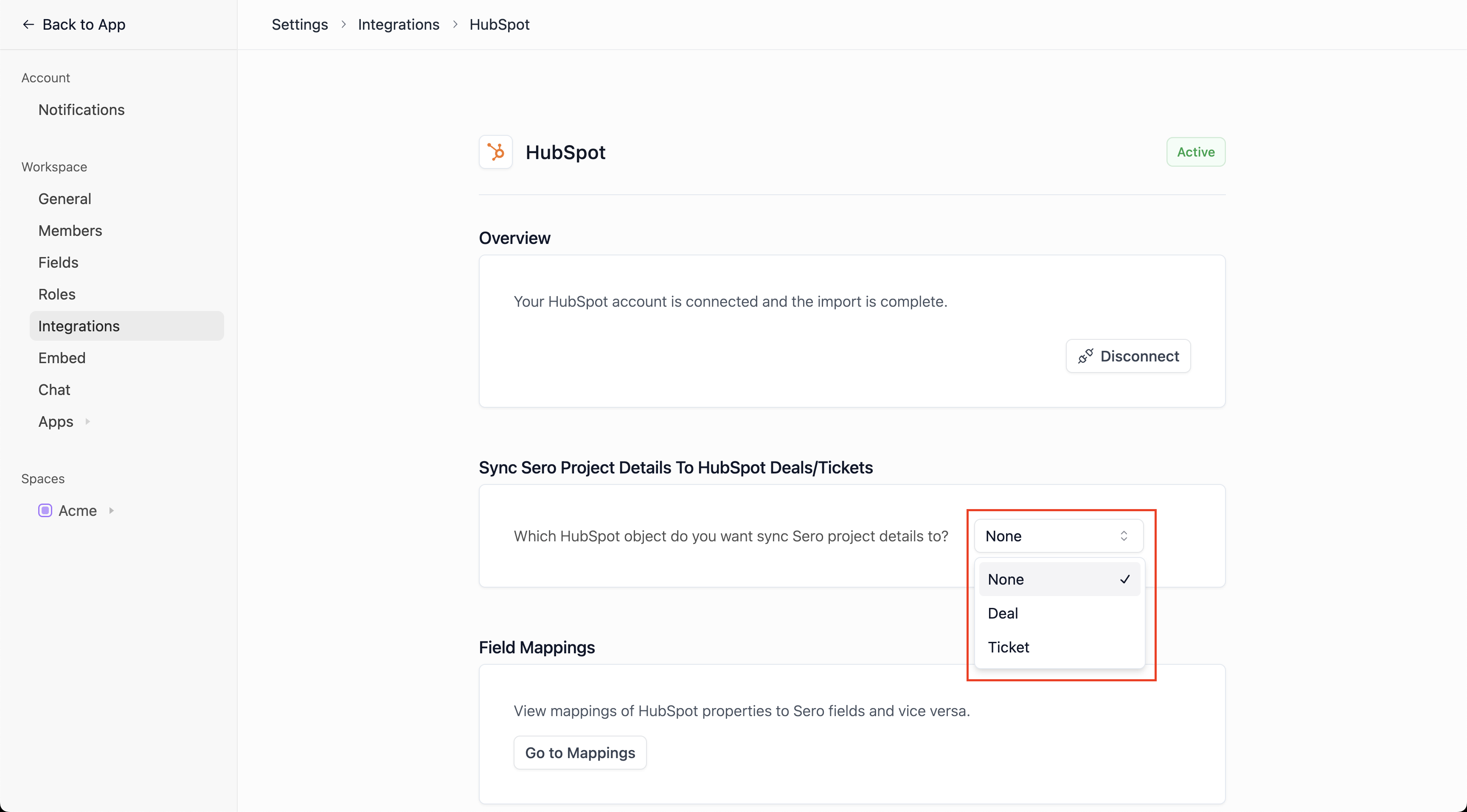Open Members settings in the sidebar
Screen dimensions: 1467x812
(x=70, y=230)
